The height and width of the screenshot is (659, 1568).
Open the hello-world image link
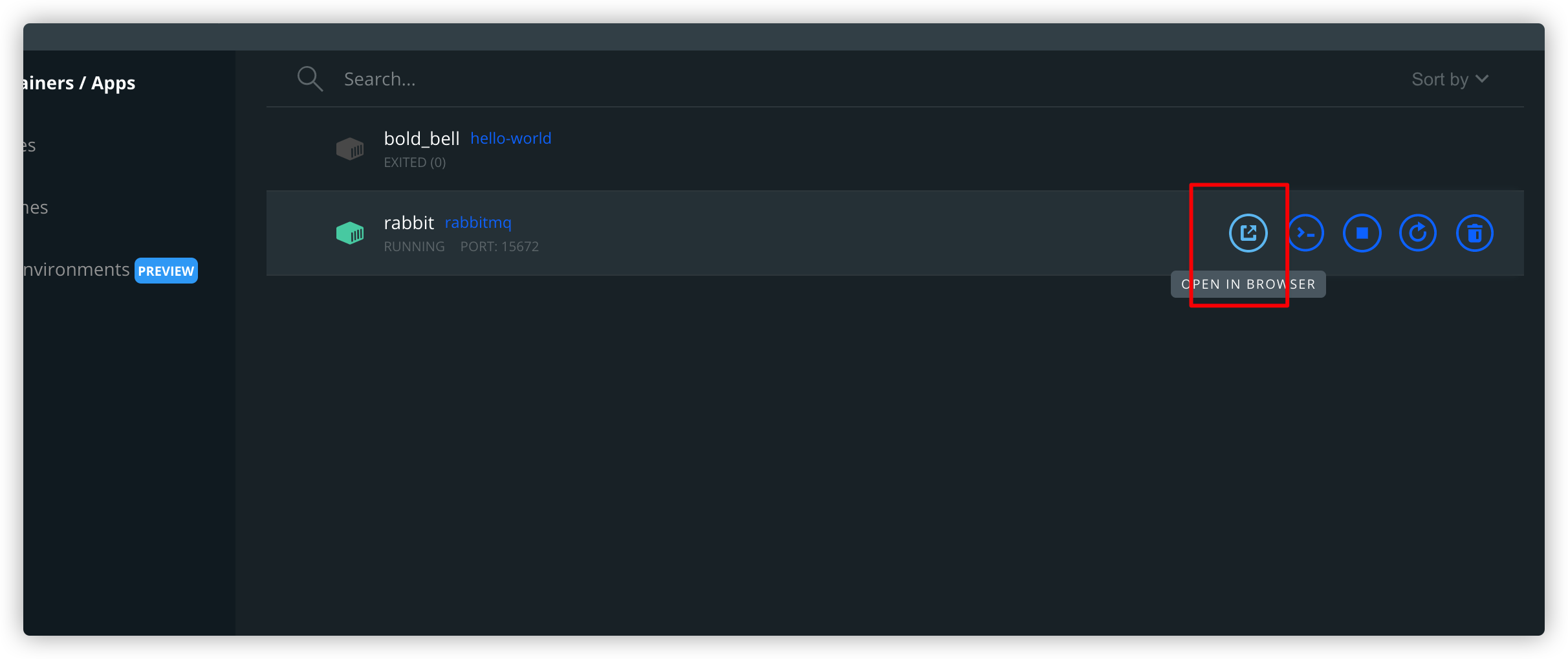510,139
